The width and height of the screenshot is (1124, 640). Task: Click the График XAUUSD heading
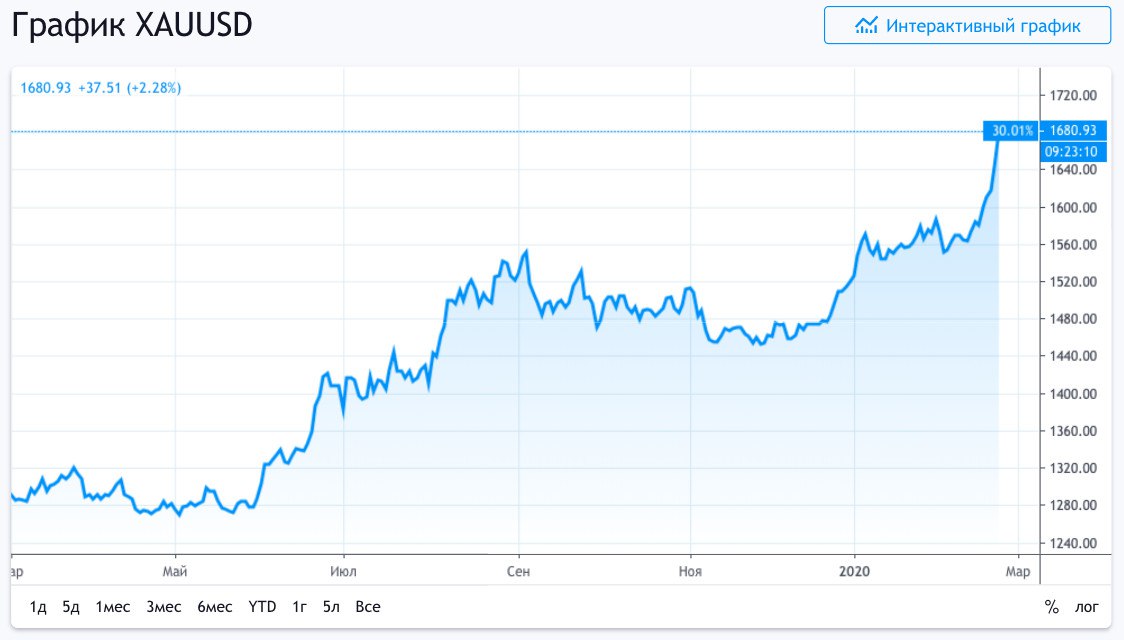point(132,27)
